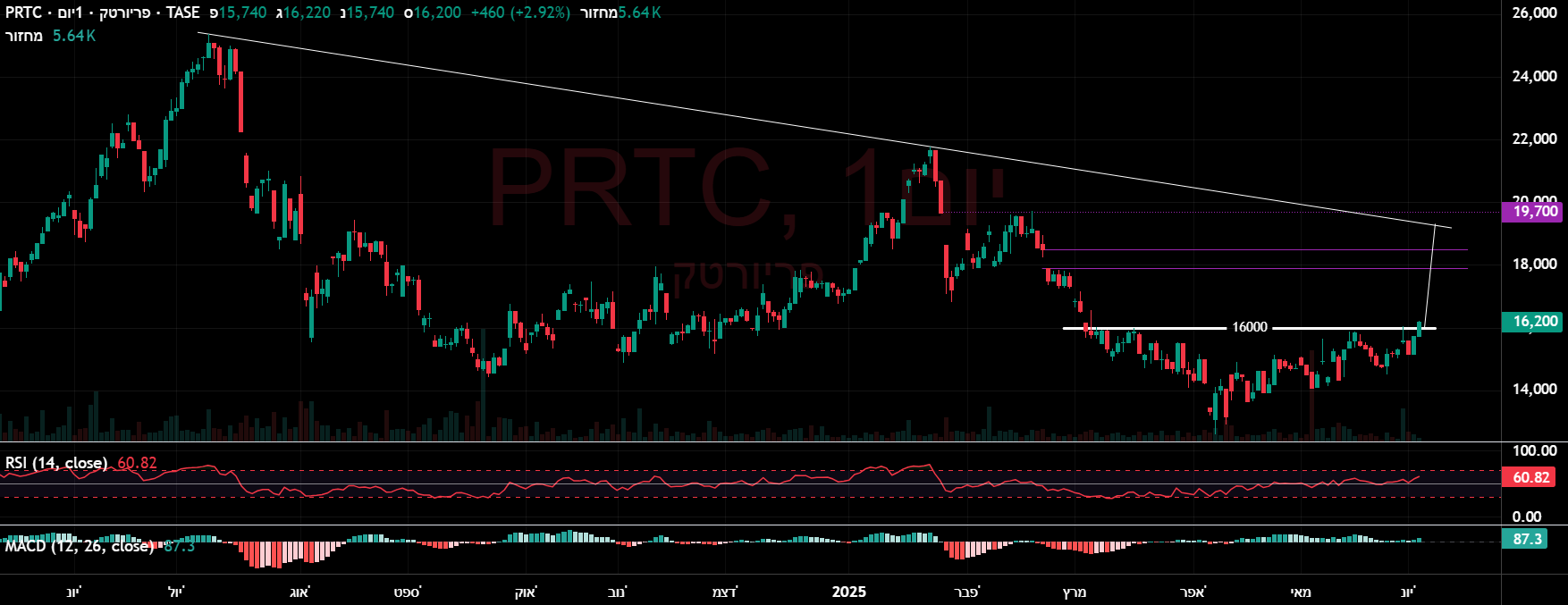
Task: Click the 18,000 price axis label
Action: pos(1534,264)
